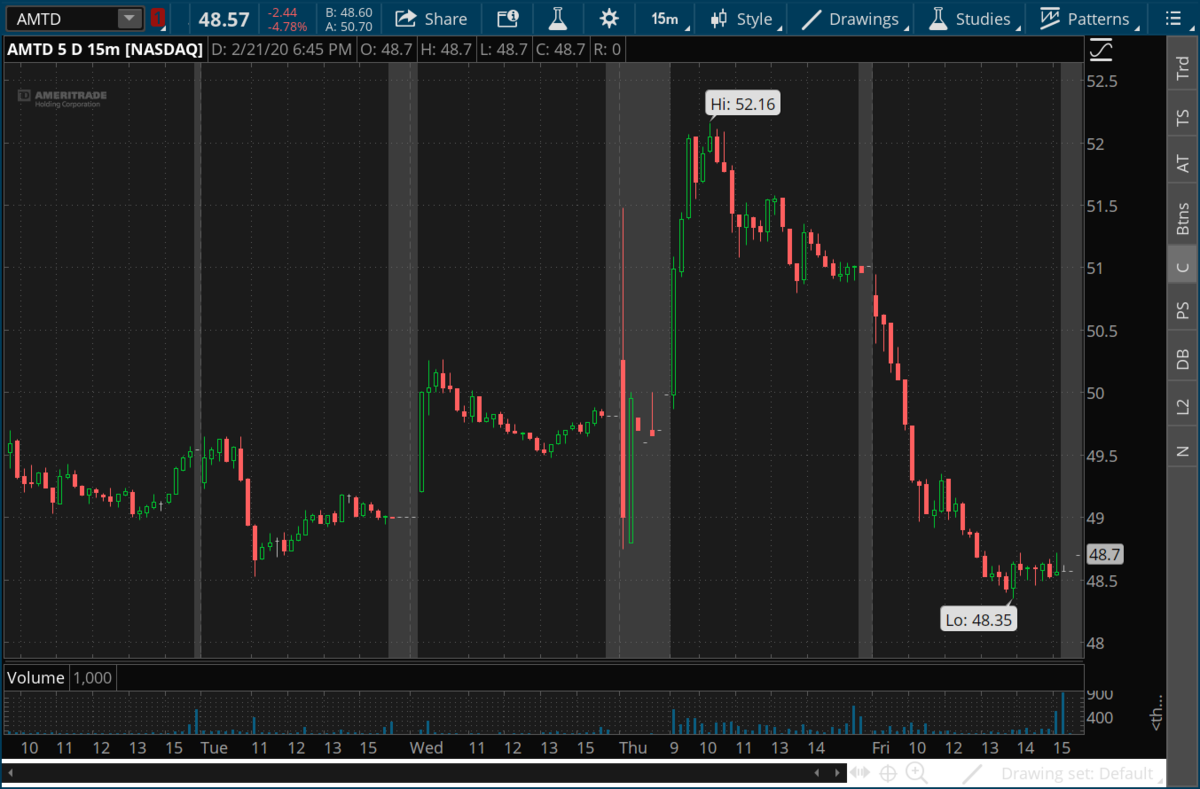Viewport: 1200px width, 789px height.
Task: Click the D: 2/21/20 6:45 PM date readout
Action: click(x=281, y=48)
